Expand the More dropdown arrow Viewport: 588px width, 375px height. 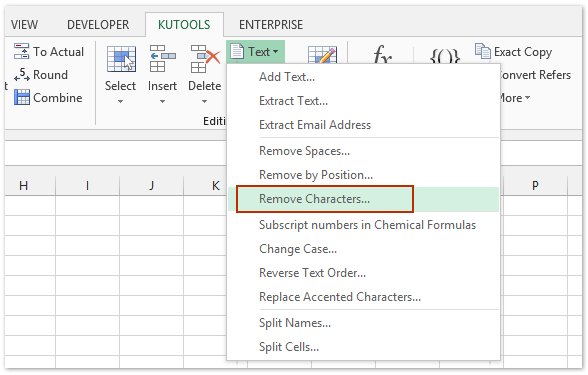tap(527, 98)
